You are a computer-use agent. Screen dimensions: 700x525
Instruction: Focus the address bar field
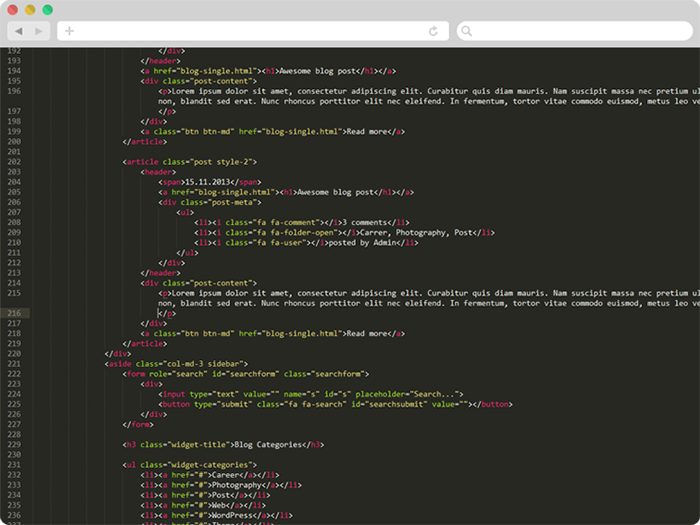[250, 31]
